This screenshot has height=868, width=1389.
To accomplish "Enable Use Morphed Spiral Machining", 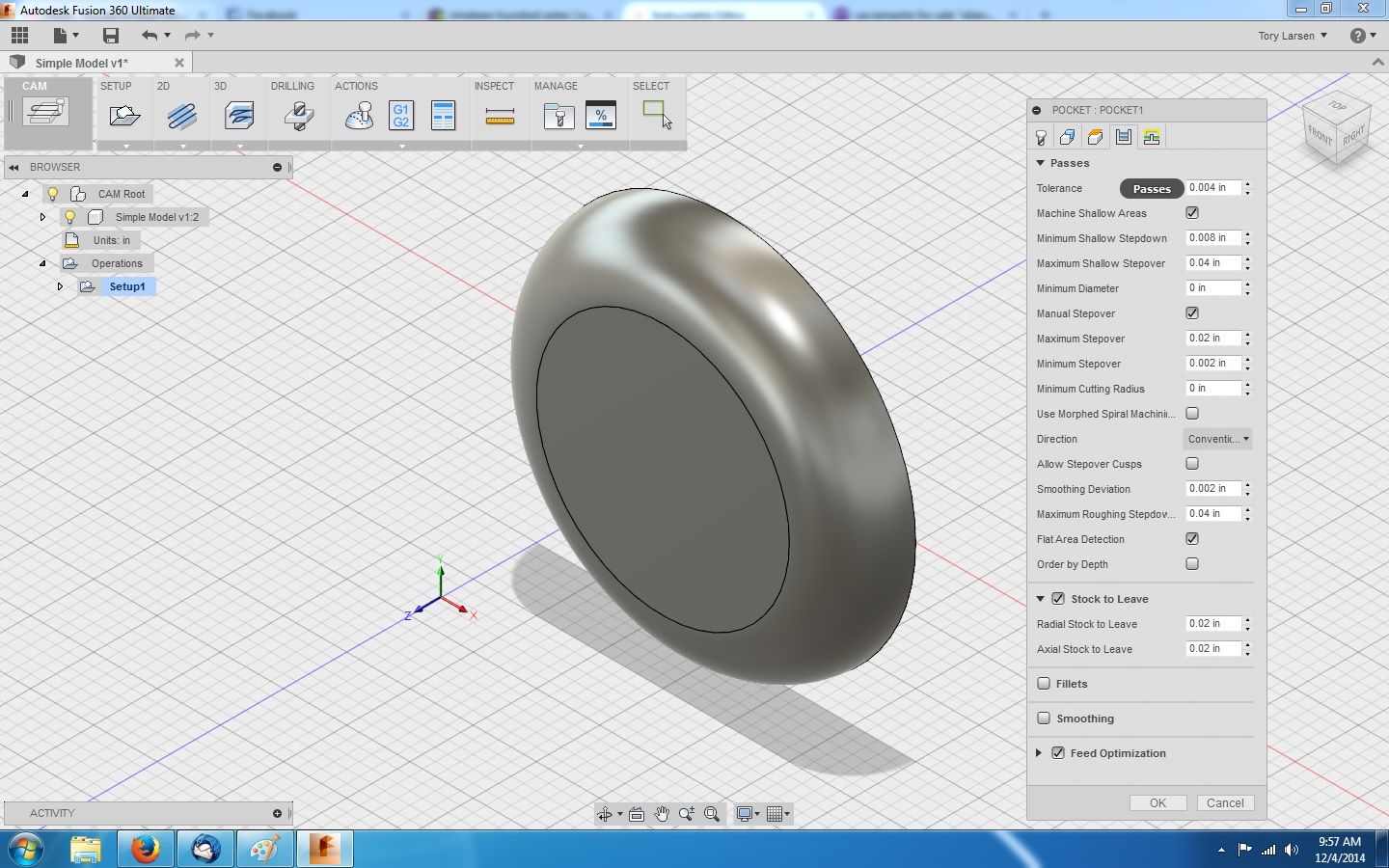I will point(1192,413).
